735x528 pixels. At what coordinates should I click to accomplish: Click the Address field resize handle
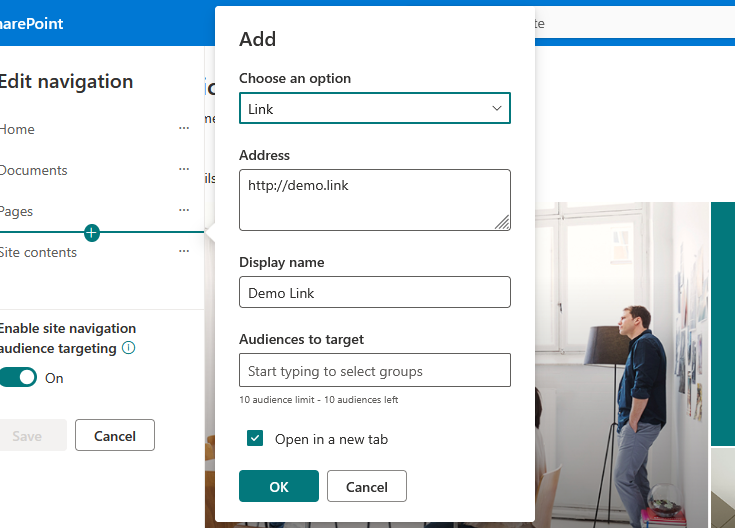pos(502,222)
